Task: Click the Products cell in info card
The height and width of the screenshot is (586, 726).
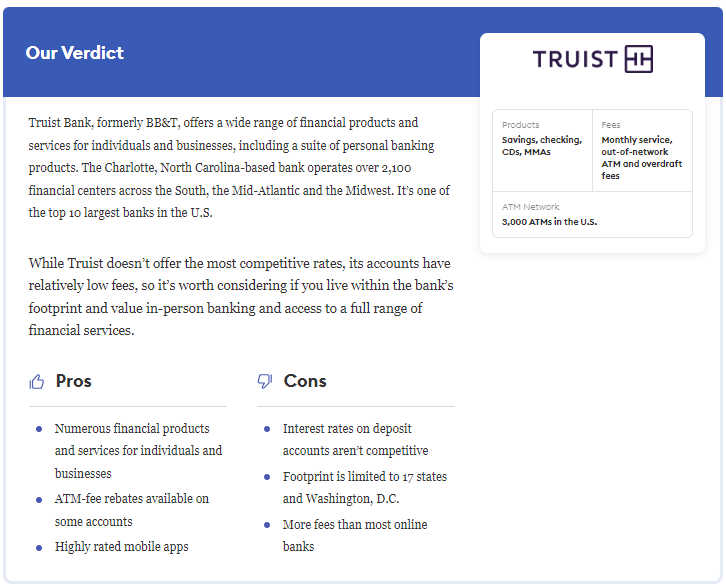Action: click(543, 150)
